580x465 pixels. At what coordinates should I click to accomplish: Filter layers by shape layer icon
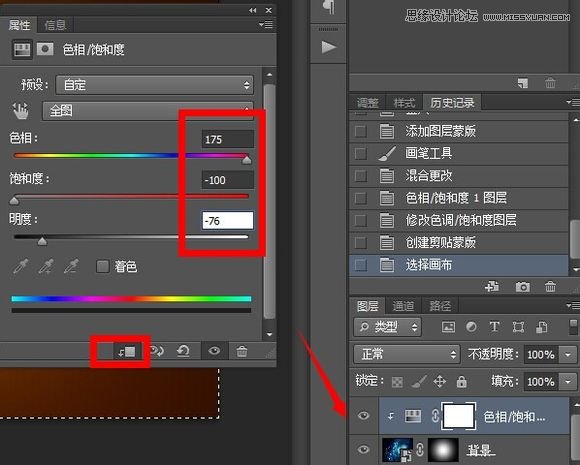click(x=518, y=327)
